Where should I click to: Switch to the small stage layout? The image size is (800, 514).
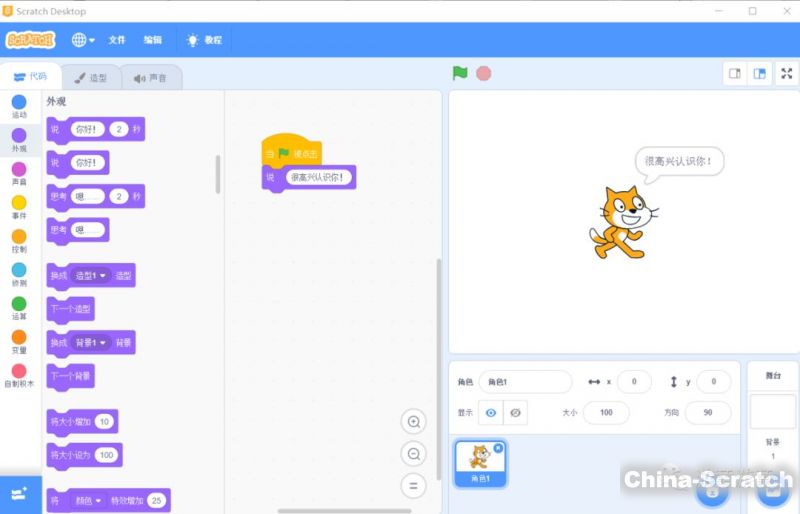point(735,73)
